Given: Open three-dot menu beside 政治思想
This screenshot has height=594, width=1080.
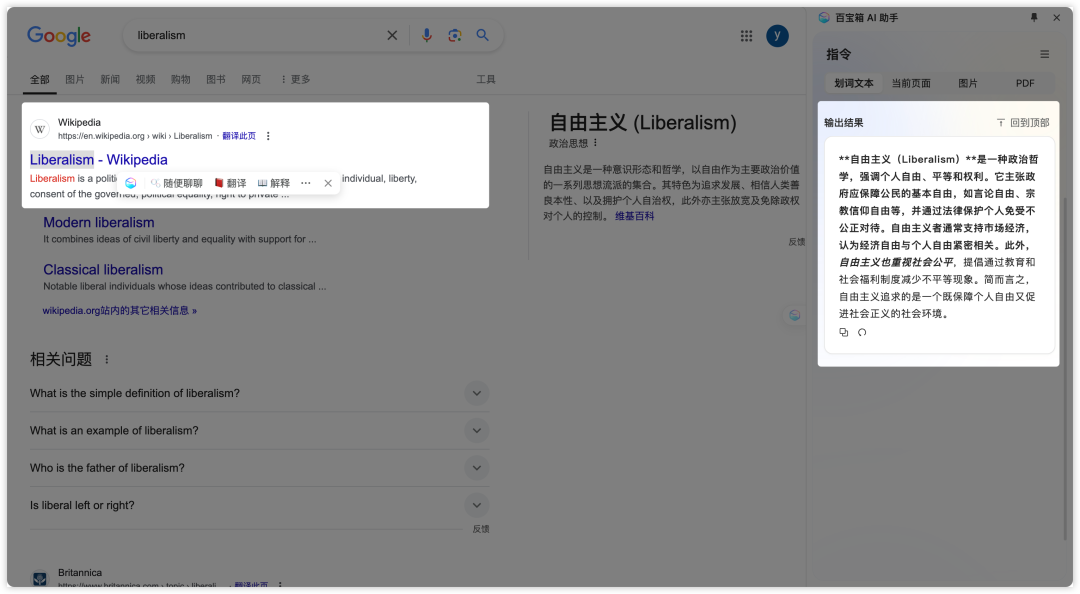Looking at the screenshot, I should click(x=595, y=143).
